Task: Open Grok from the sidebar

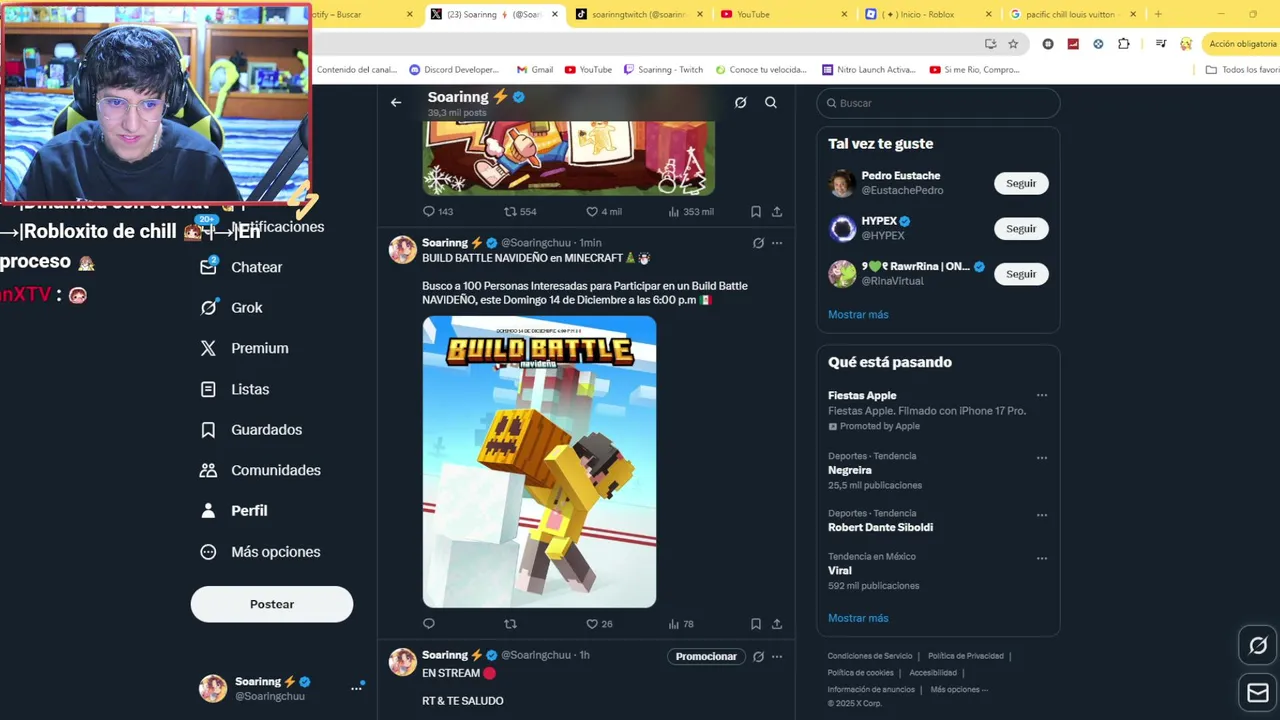Action: coord(231,308)
